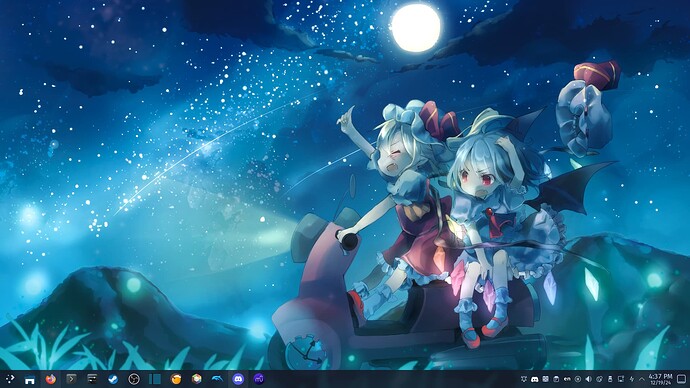Open the settings sliders taskbar icon
The width and height of the screenshot is (690, 388).
92,379
